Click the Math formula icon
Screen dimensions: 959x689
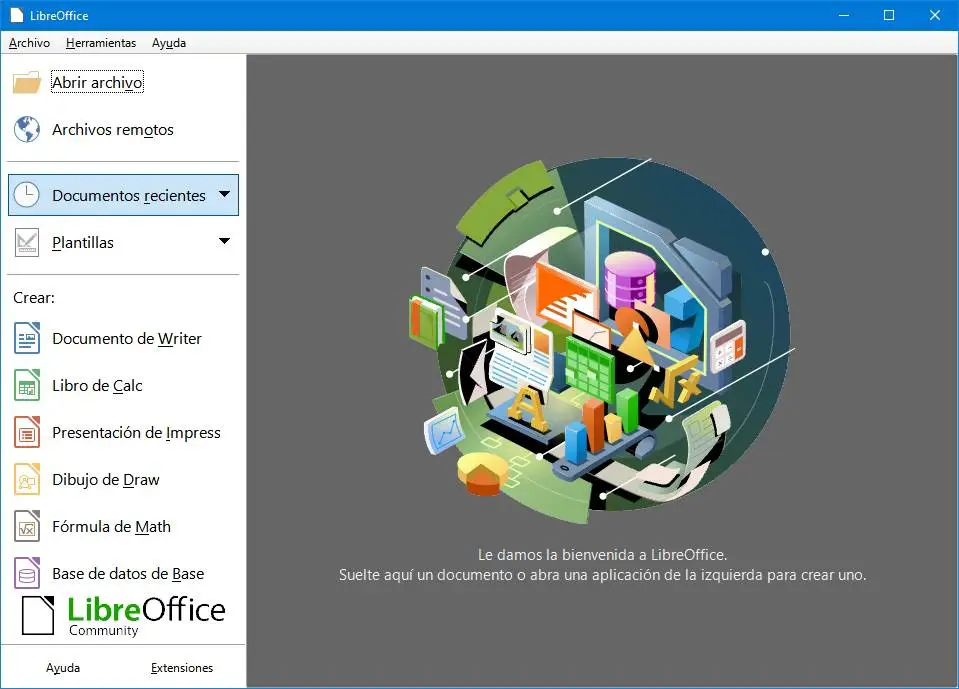click(27, 526)
